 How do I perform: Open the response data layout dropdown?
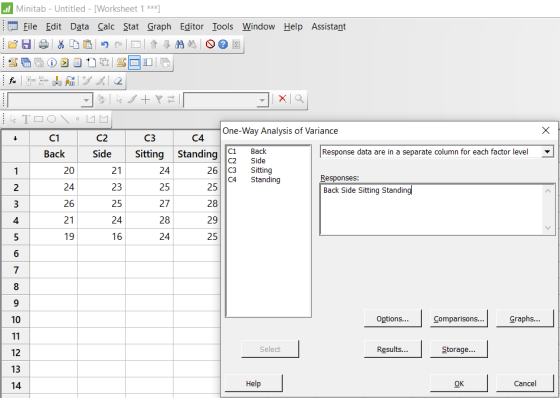coord(547,152)
